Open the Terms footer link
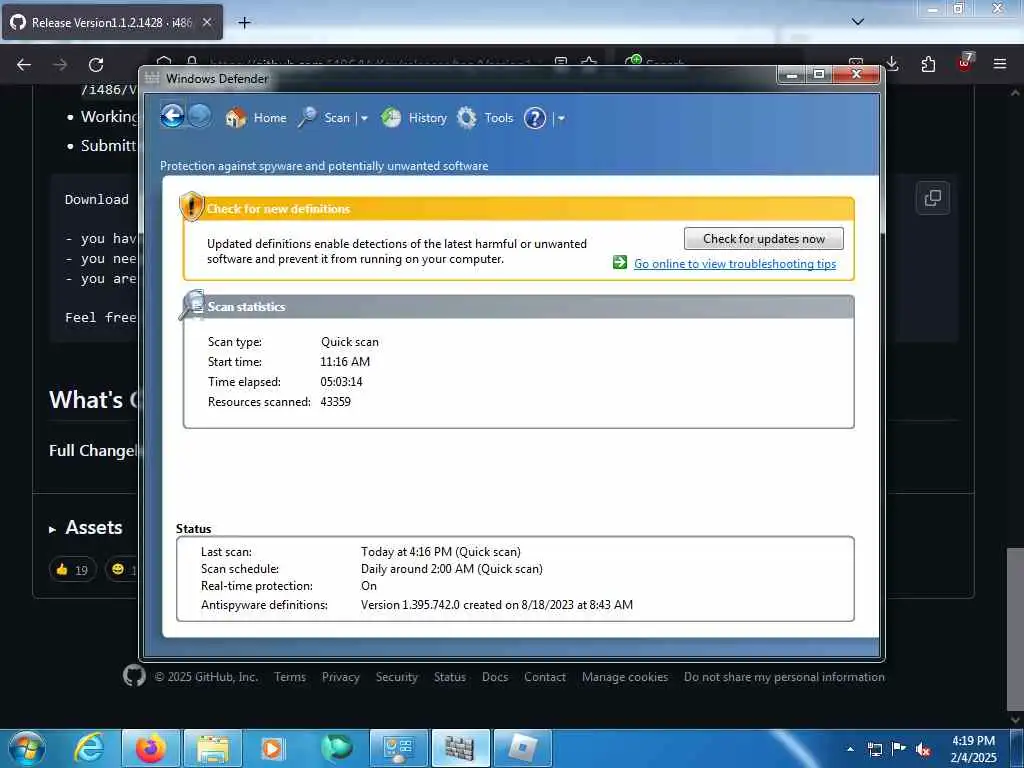This screenshot has height=768, width=1024. [290, 677]
